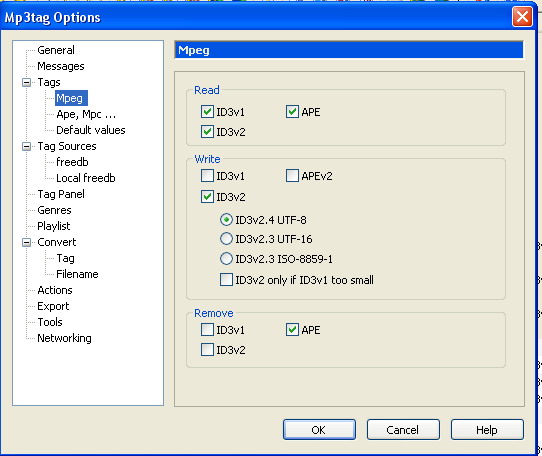Uncheck ID3v1 in the Read group
The image size is (542, 456).
[x=207, y=112]
